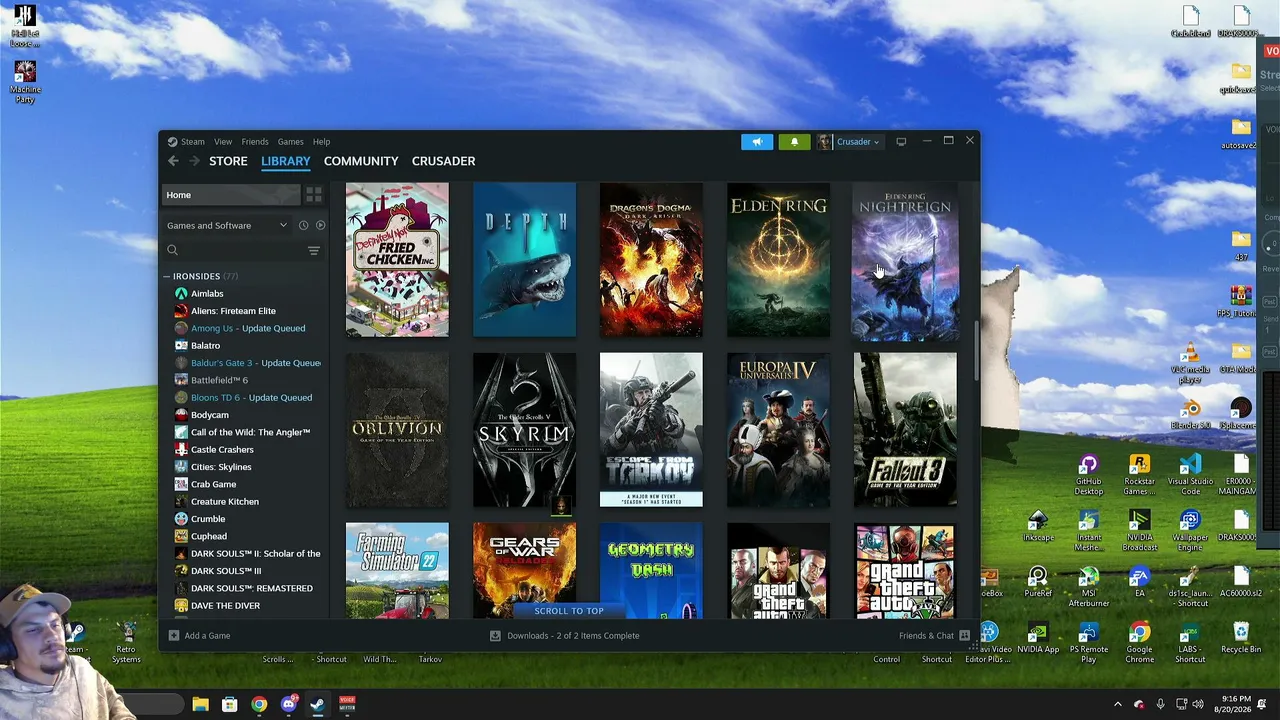
Task: Click the Add a Game plus icon
Action: tap(173, 635)
